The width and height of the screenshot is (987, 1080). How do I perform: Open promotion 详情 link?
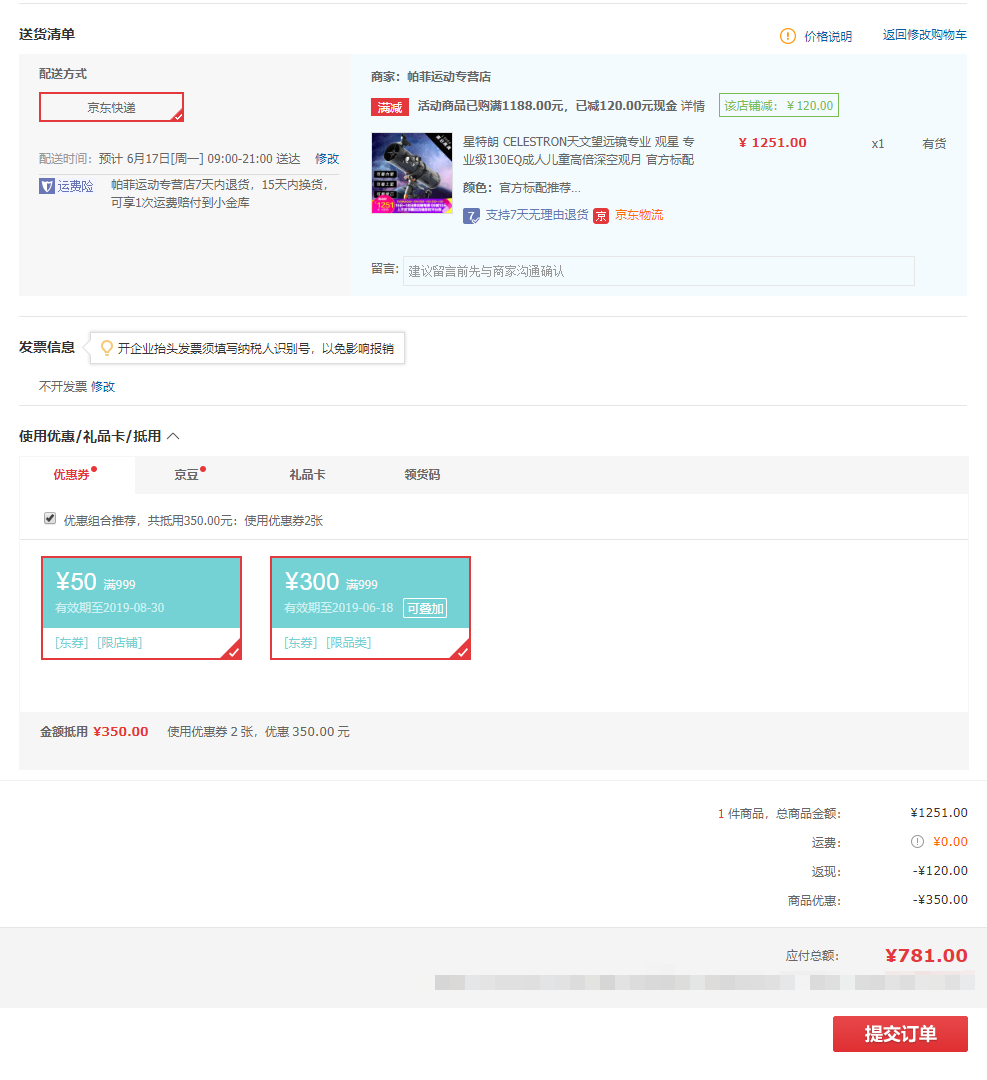693,105
